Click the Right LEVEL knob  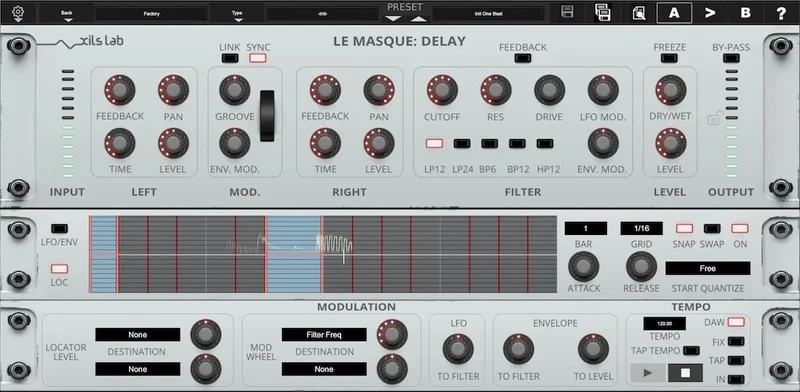point(379,143)
